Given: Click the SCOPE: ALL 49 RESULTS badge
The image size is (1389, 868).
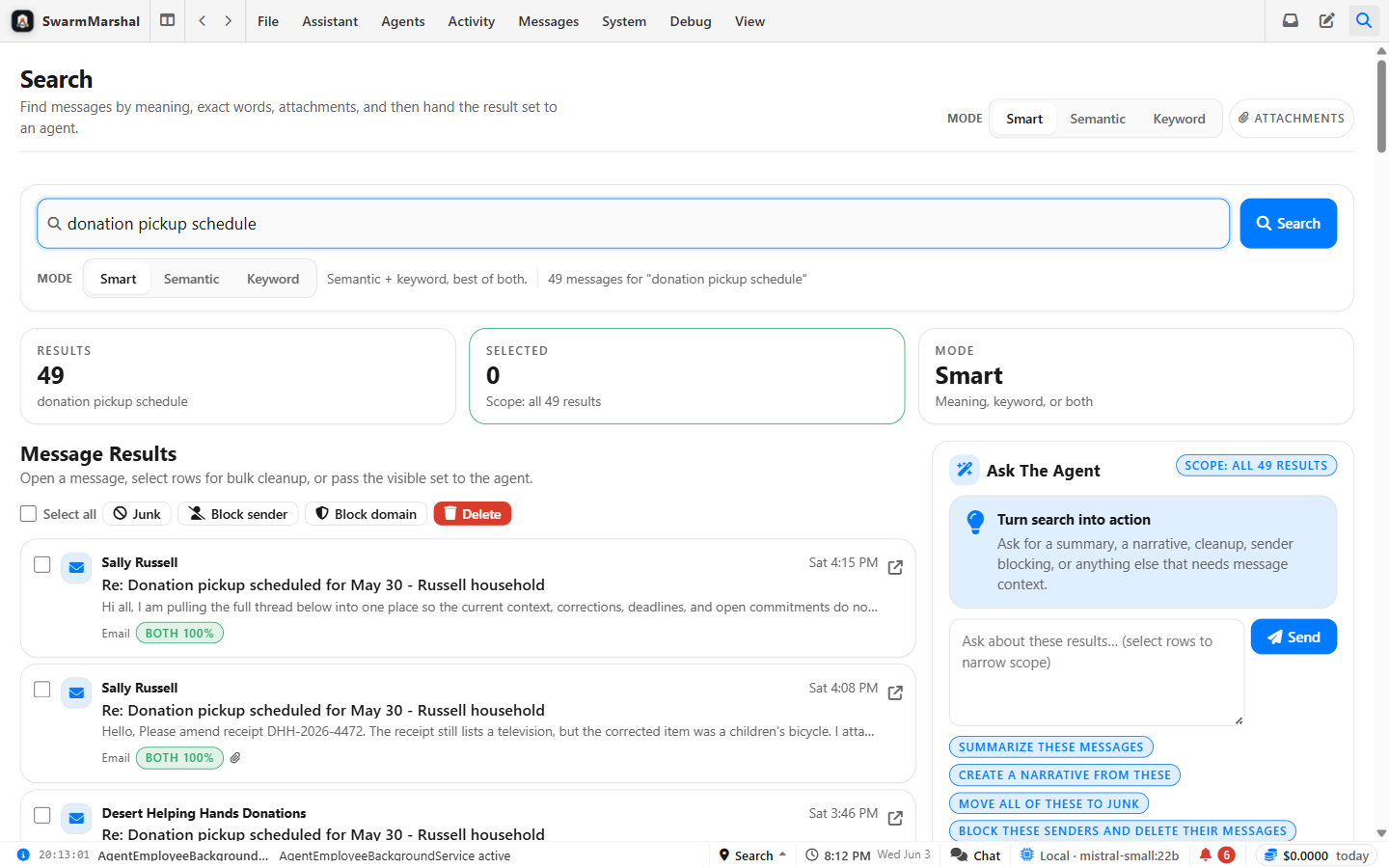Looking at the screenshot, I should (x=1256, y=465).
